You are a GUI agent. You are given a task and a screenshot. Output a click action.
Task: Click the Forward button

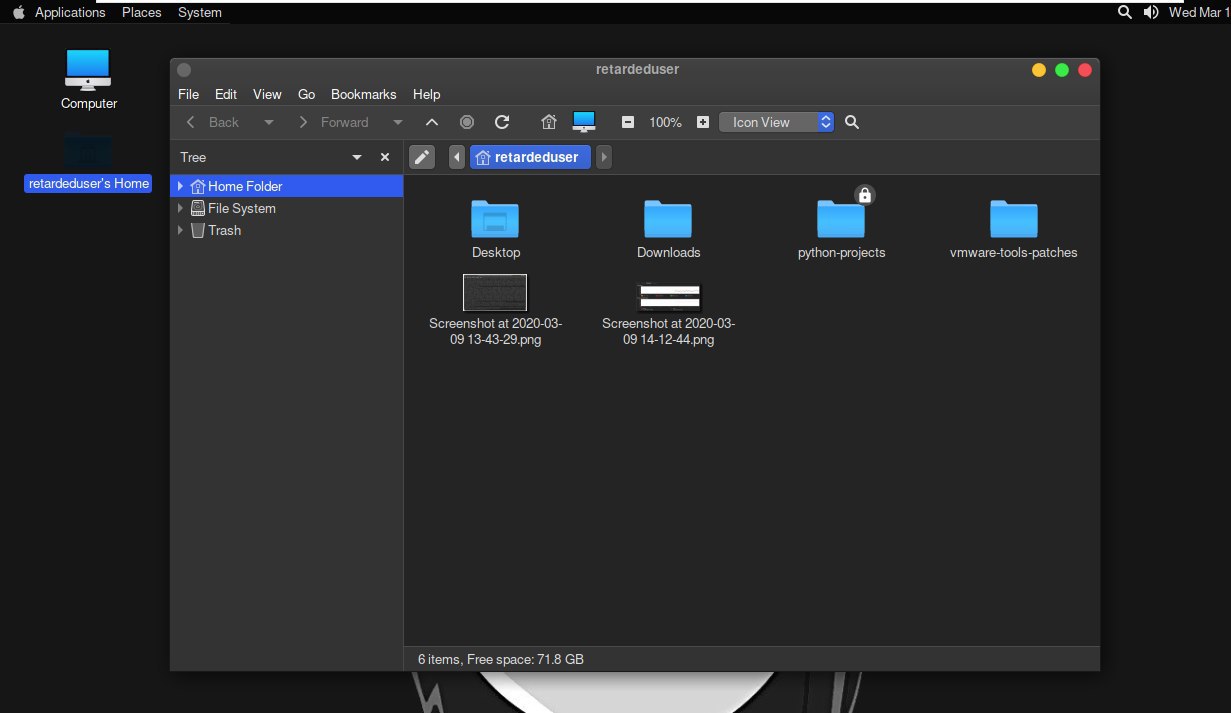click(334, 122)
